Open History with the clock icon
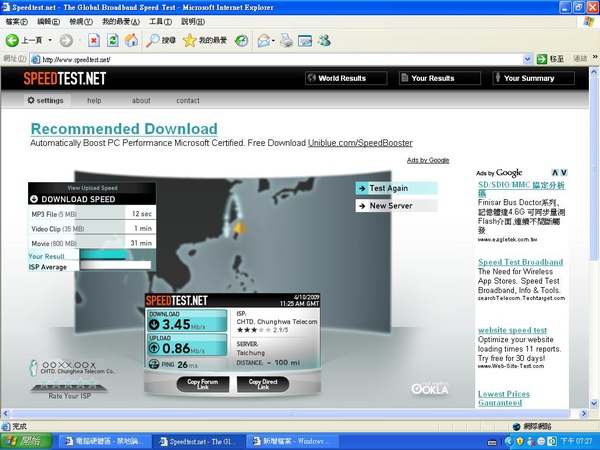 241,40
